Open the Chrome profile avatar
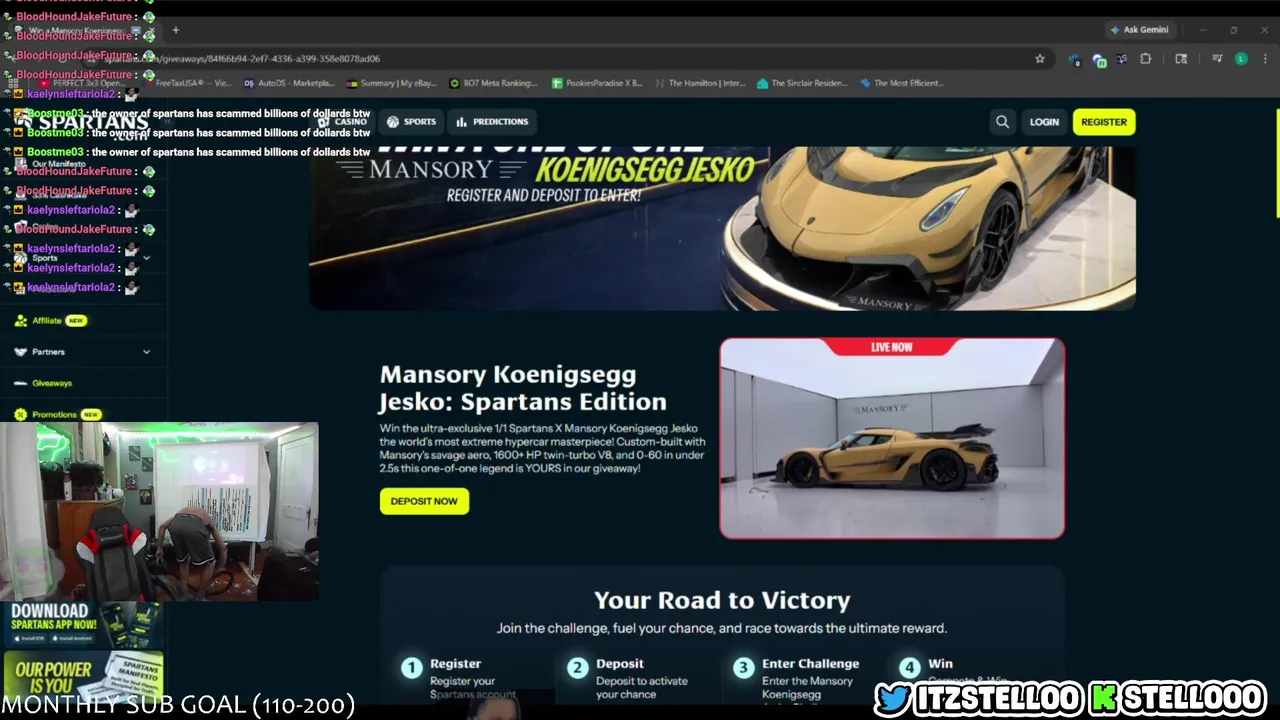1280x720 pixels. [1241, 59]
